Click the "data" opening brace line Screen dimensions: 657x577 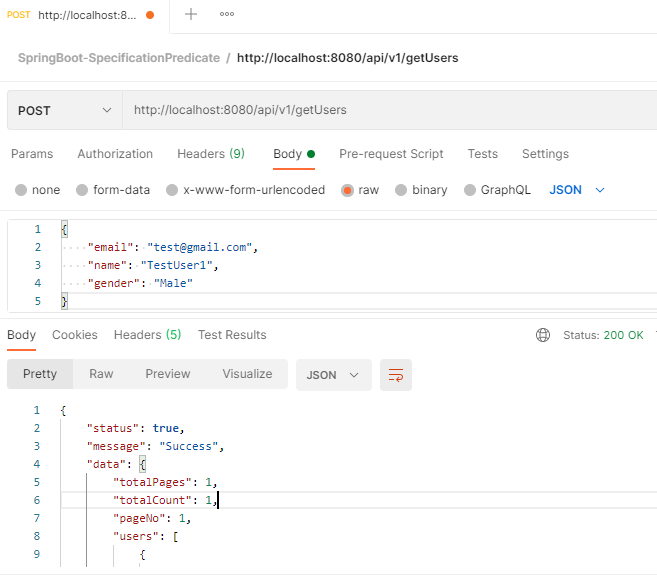(x=116, y=464)
